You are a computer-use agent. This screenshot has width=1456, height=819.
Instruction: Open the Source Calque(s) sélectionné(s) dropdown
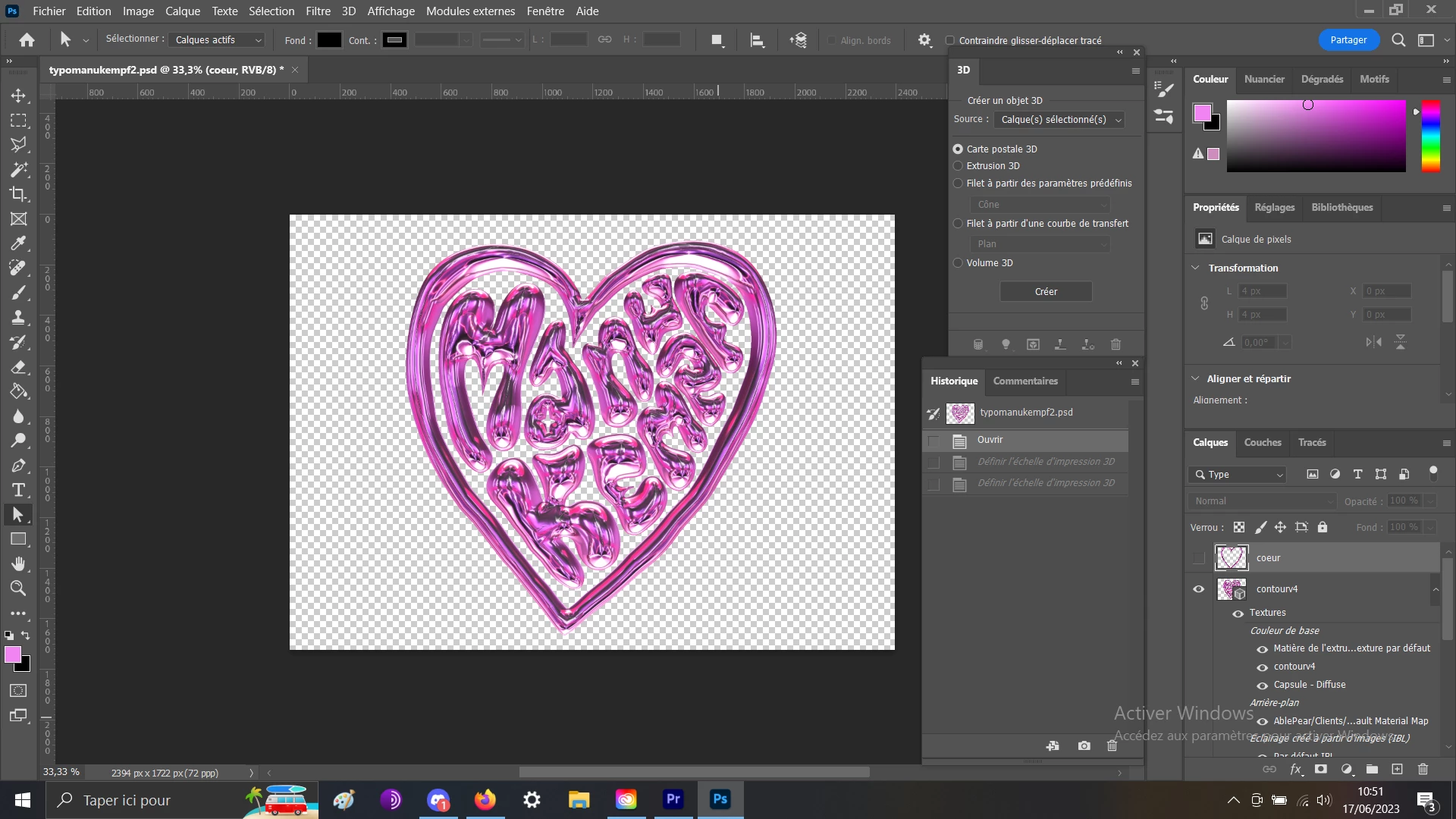click(1059, 120)
